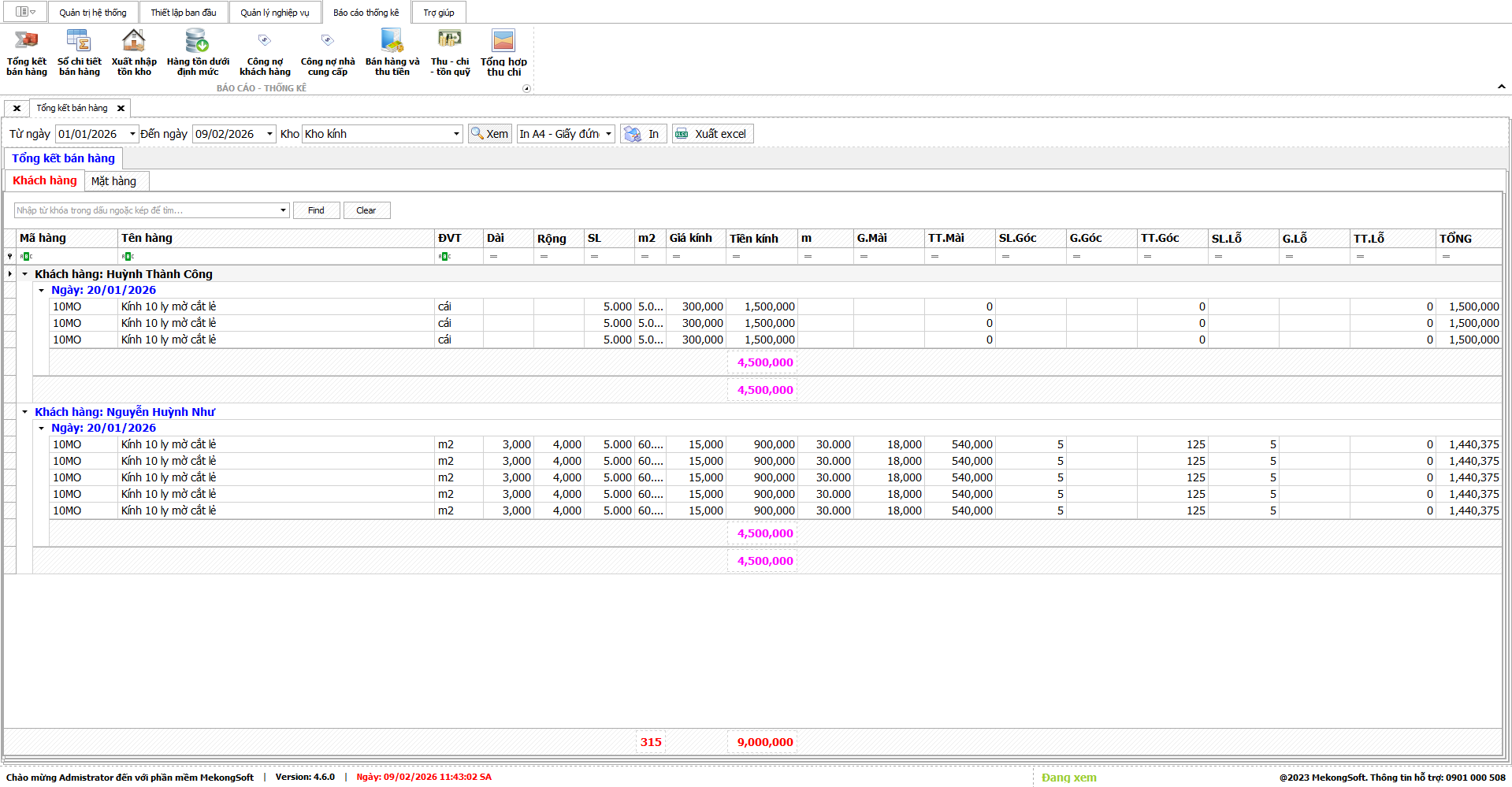
Task: Click the Xem view button
Action: pyautogui.click(x=489, y=134)
